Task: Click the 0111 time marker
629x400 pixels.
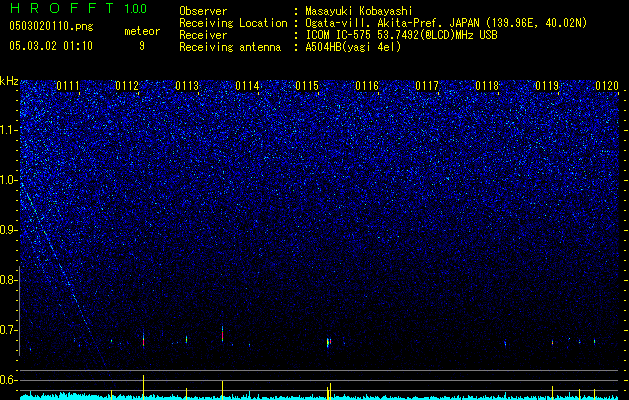Action: (68, 86)
